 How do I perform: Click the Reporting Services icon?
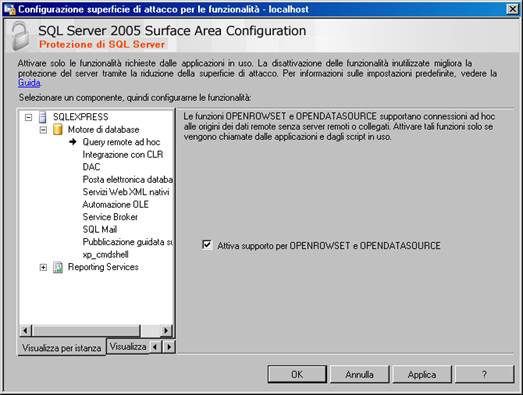58,267
